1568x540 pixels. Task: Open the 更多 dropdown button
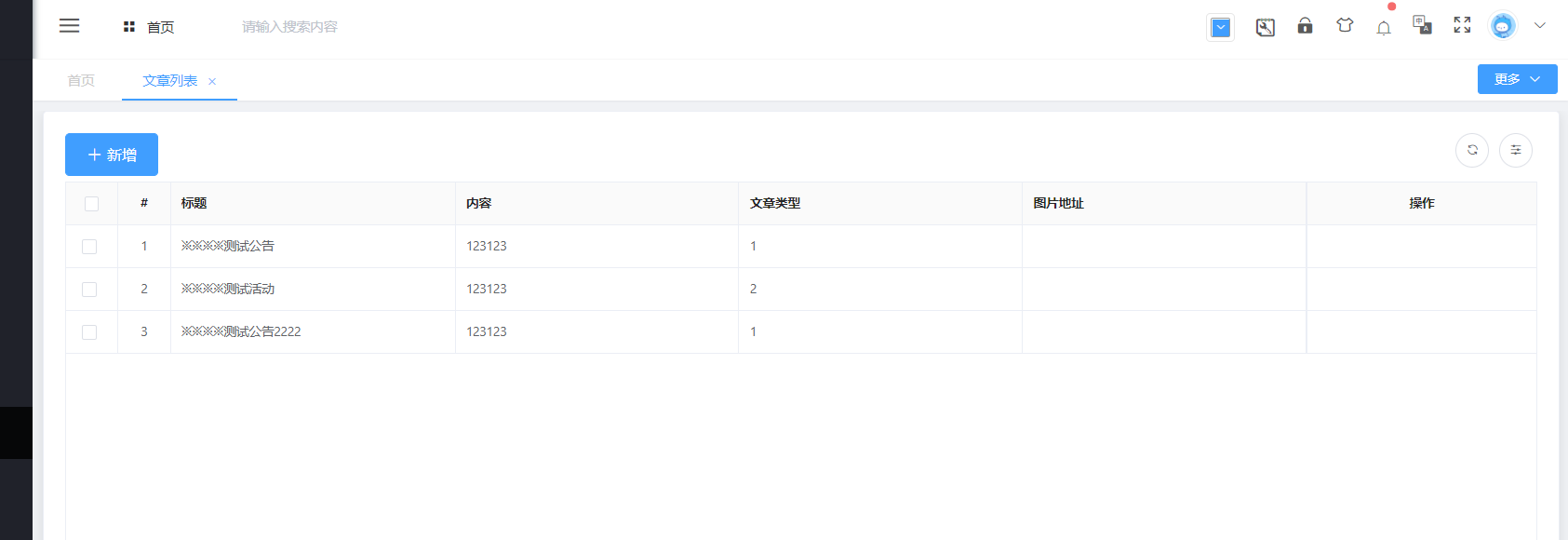[1517, 79]
